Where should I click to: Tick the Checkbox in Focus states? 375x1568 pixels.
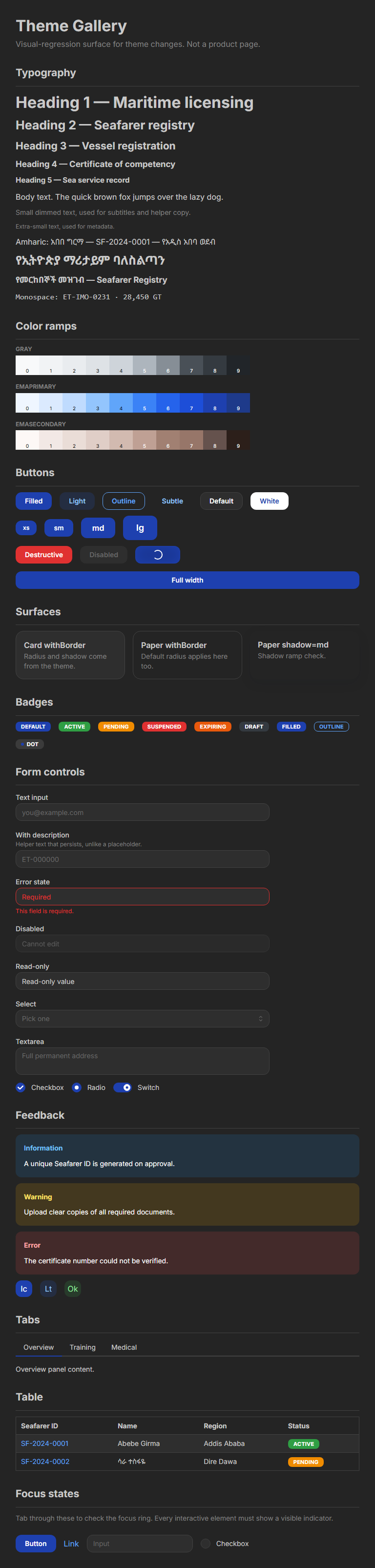coord(206,1543)
